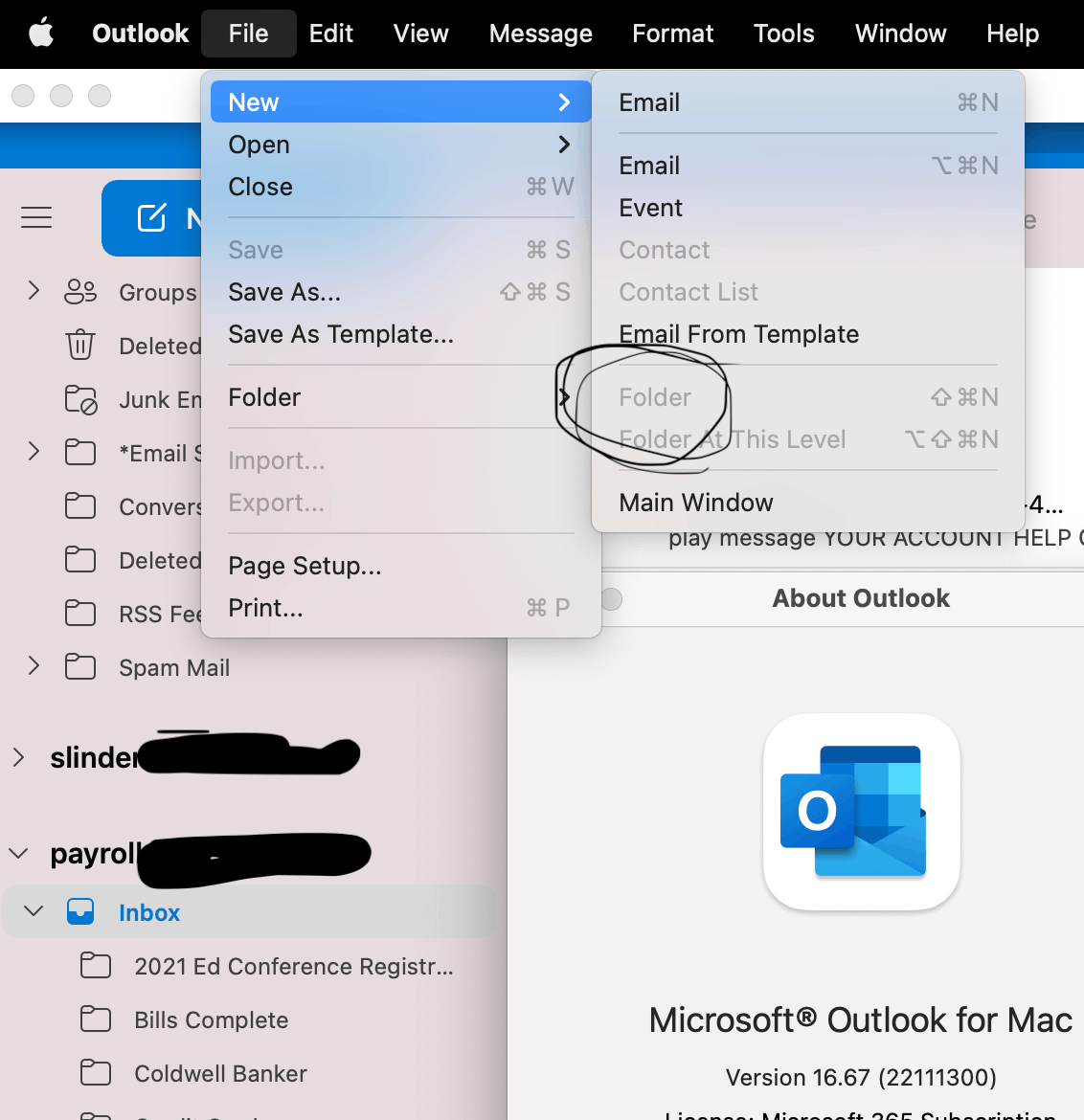Click the folder icon of the Deleted row
1084x1120 pixels.
pyautogui.click(x=80, y=559)
